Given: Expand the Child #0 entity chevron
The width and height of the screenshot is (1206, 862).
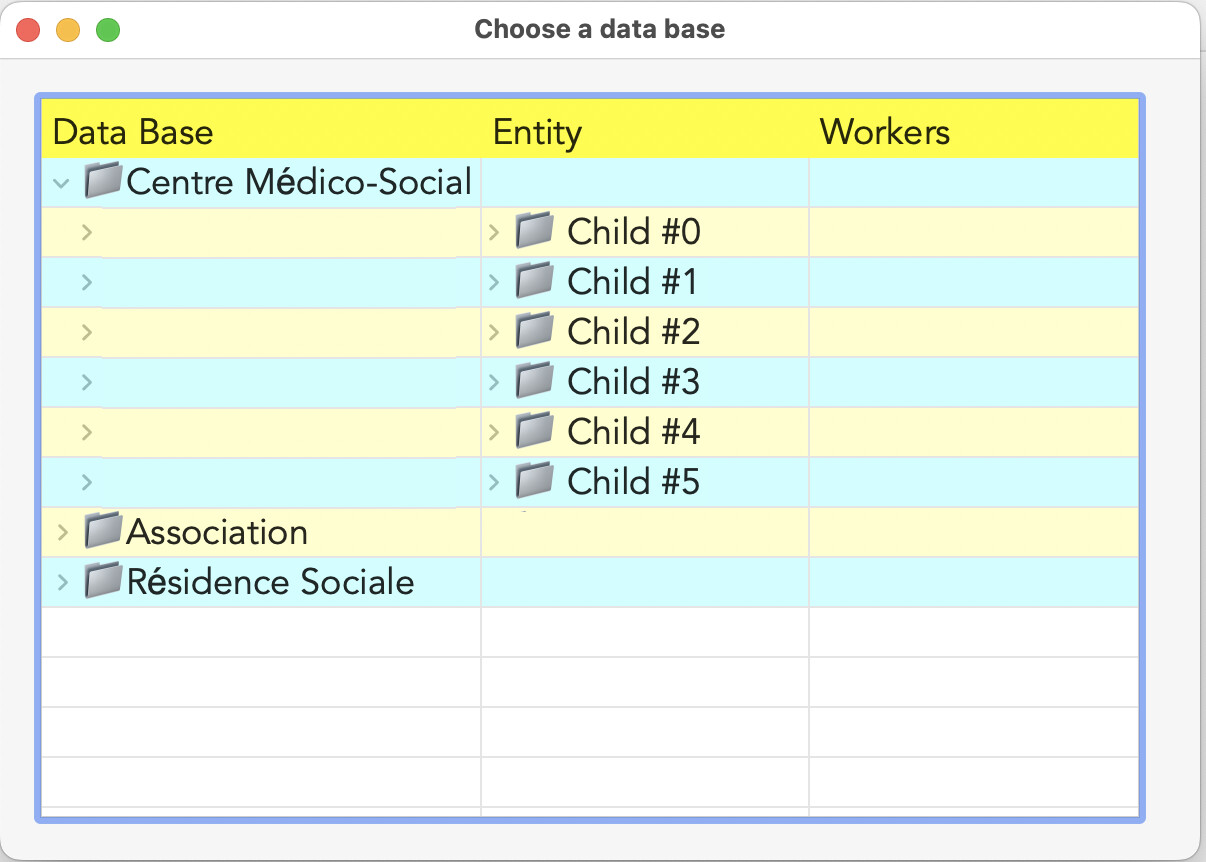Looking at the screenshot, I should (x=494, y=232).
